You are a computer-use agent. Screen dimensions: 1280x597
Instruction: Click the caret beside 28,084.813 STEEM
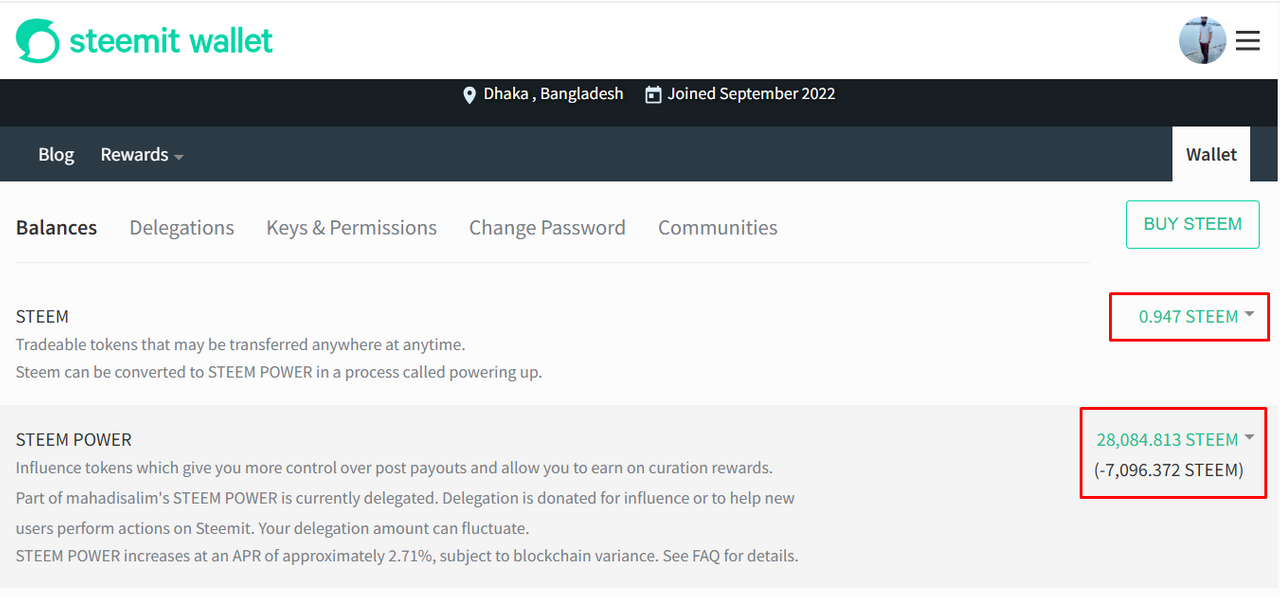1249,438
